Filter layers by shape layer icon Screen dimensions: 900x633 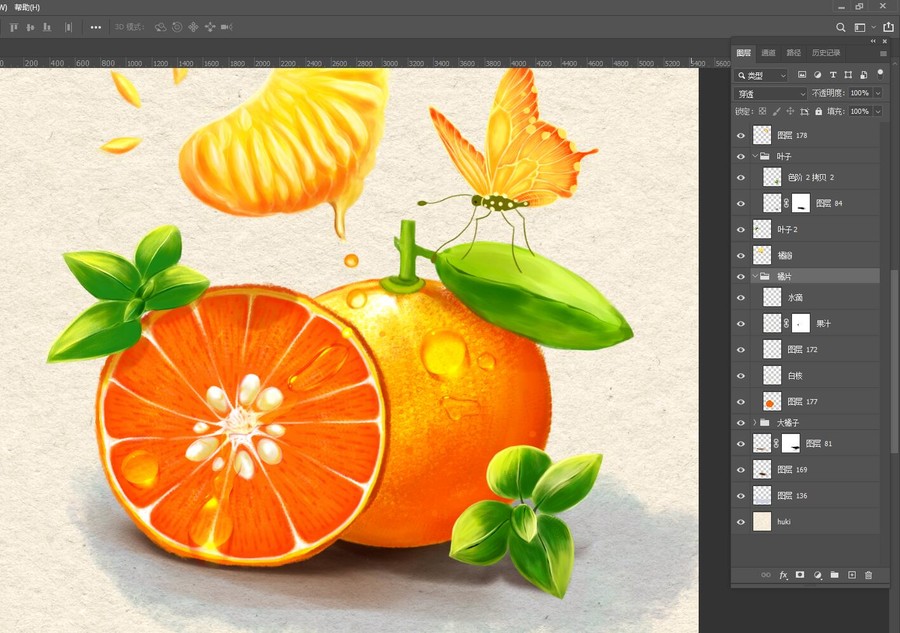[848, 75]
